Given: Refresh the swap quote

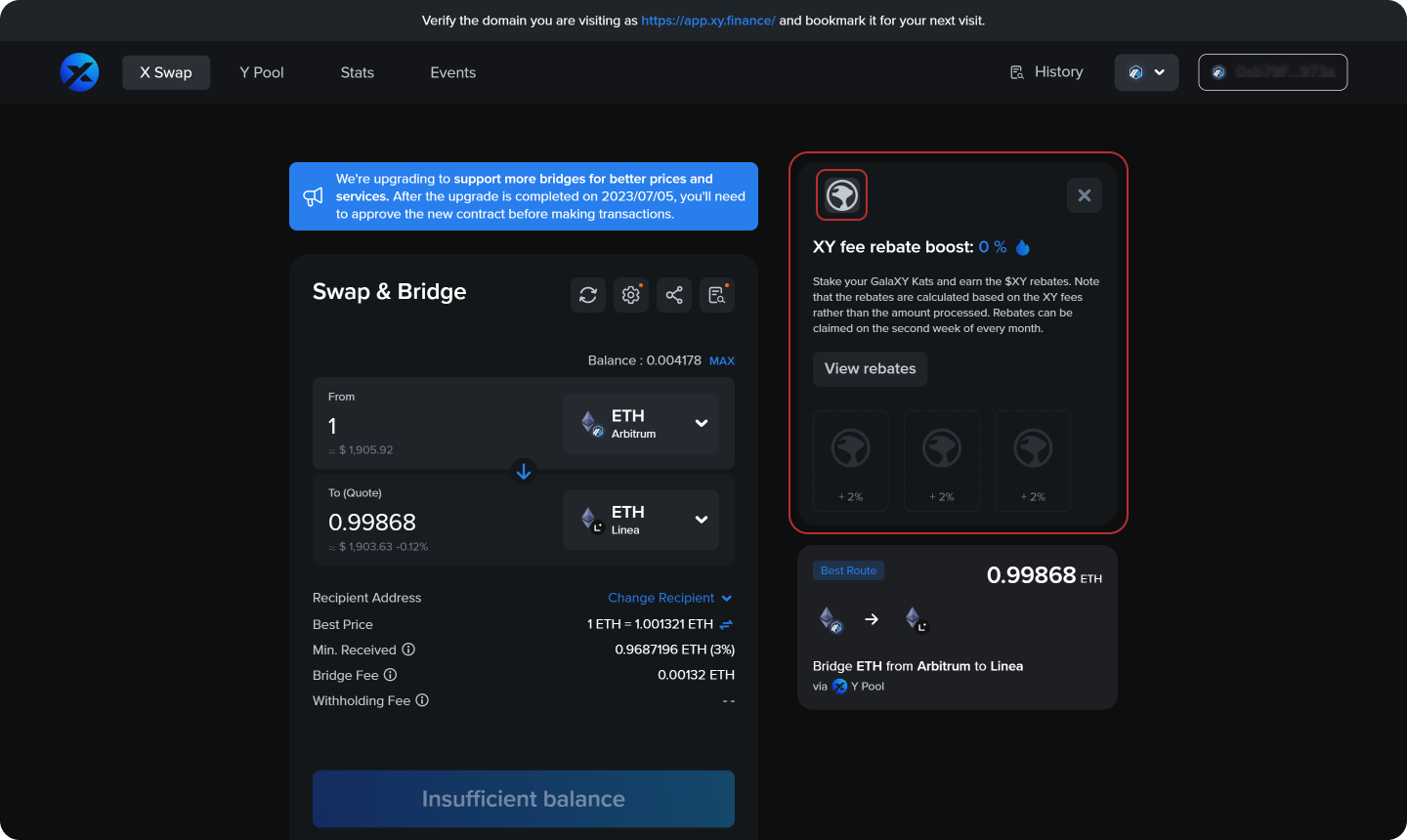Looking at the screenshot, I should (588, 294).
